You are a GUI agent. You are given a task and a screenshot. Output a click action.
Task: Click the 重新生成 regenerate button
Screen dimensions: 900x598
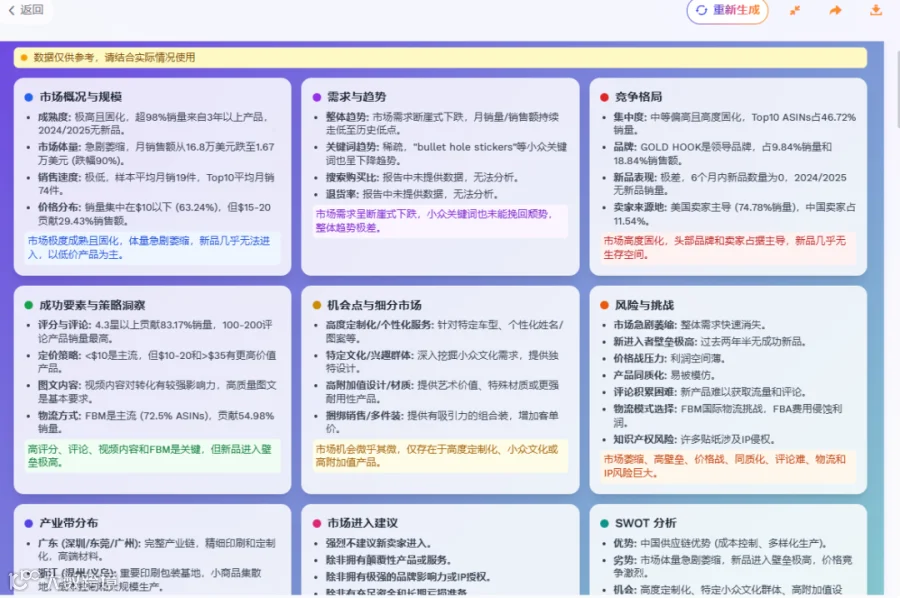coord(727,10)
